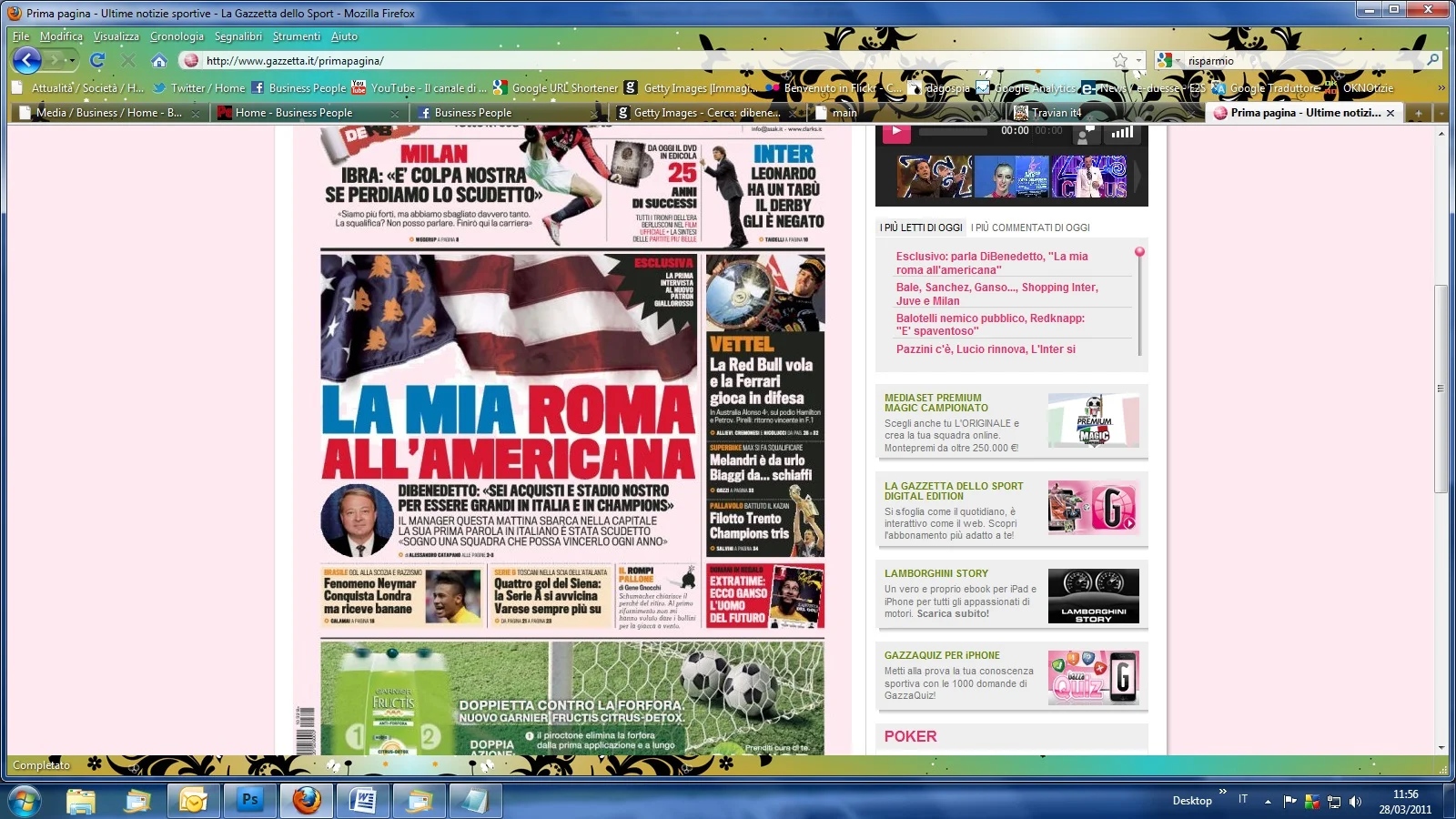Click the Action Center flag tray icon

click(1289, 802)
